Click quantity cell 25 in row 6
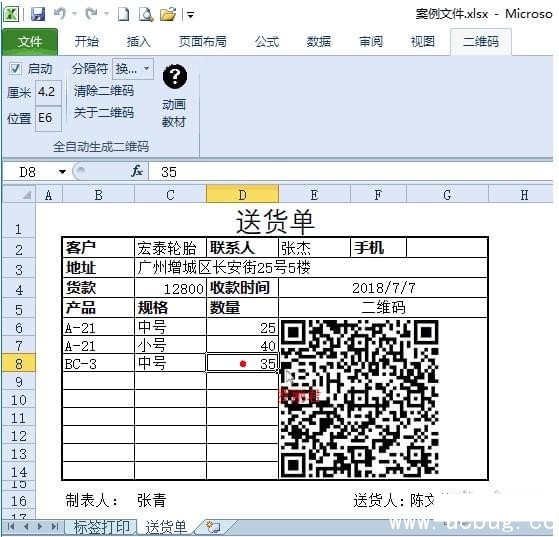Image resolution: width=559 pixels, height=537 pixels. pyautogui.click(x=242, y=327)
